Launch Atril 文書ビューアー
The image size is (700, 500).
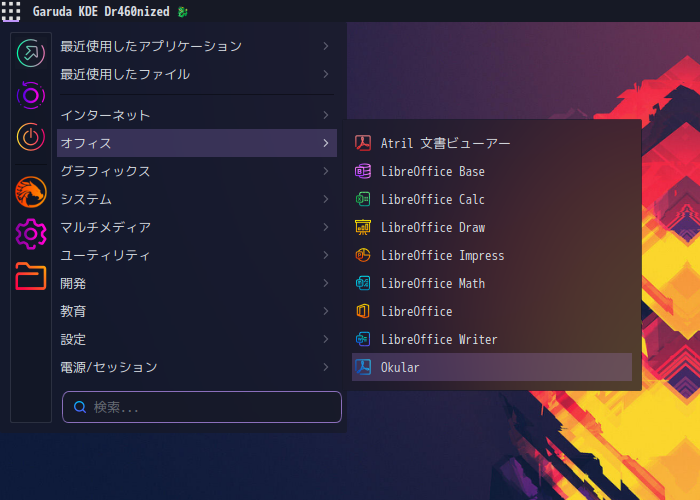click(492, 143)
